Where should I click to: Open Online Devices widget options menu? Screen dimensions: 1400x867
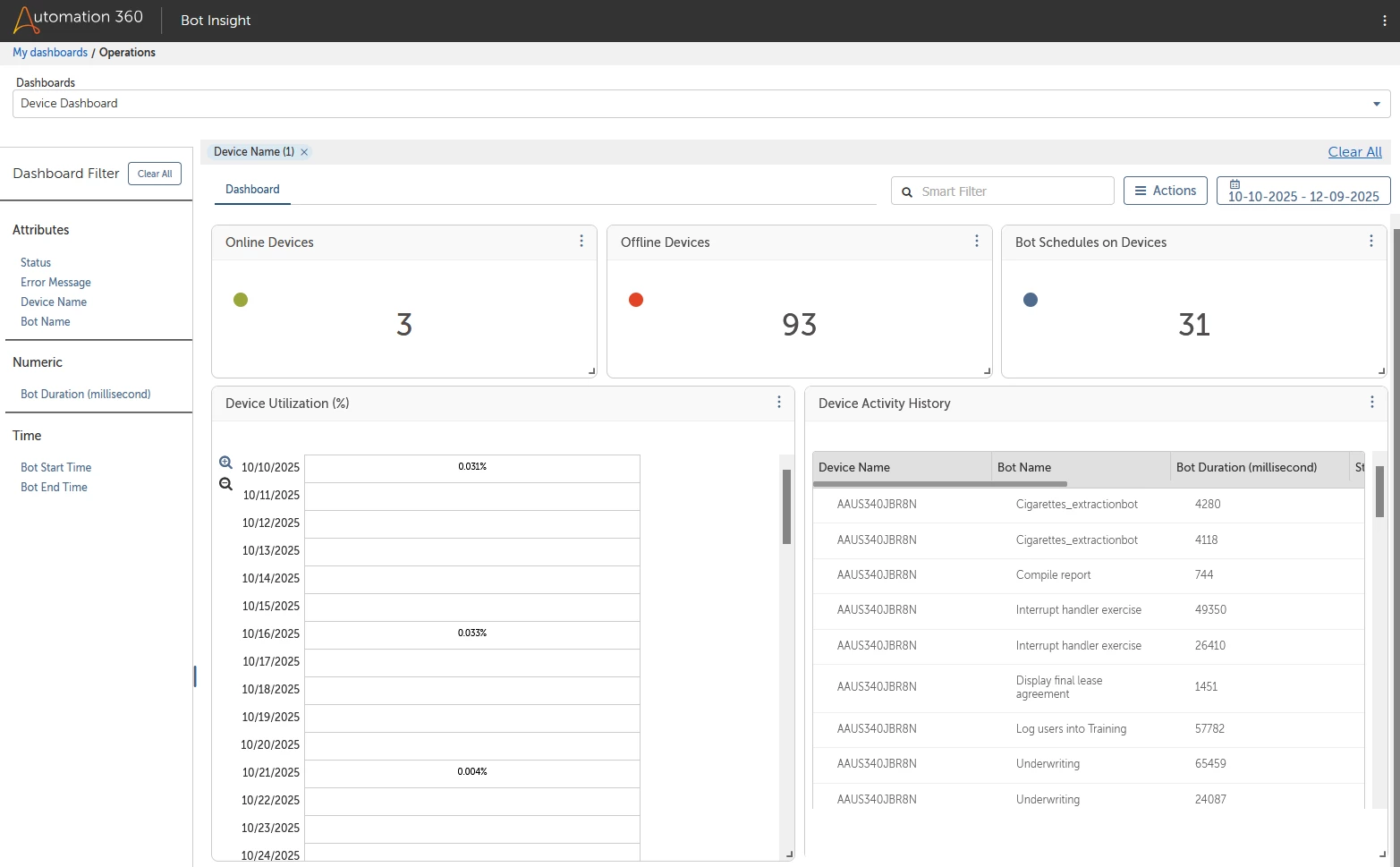tap(581, 242)
